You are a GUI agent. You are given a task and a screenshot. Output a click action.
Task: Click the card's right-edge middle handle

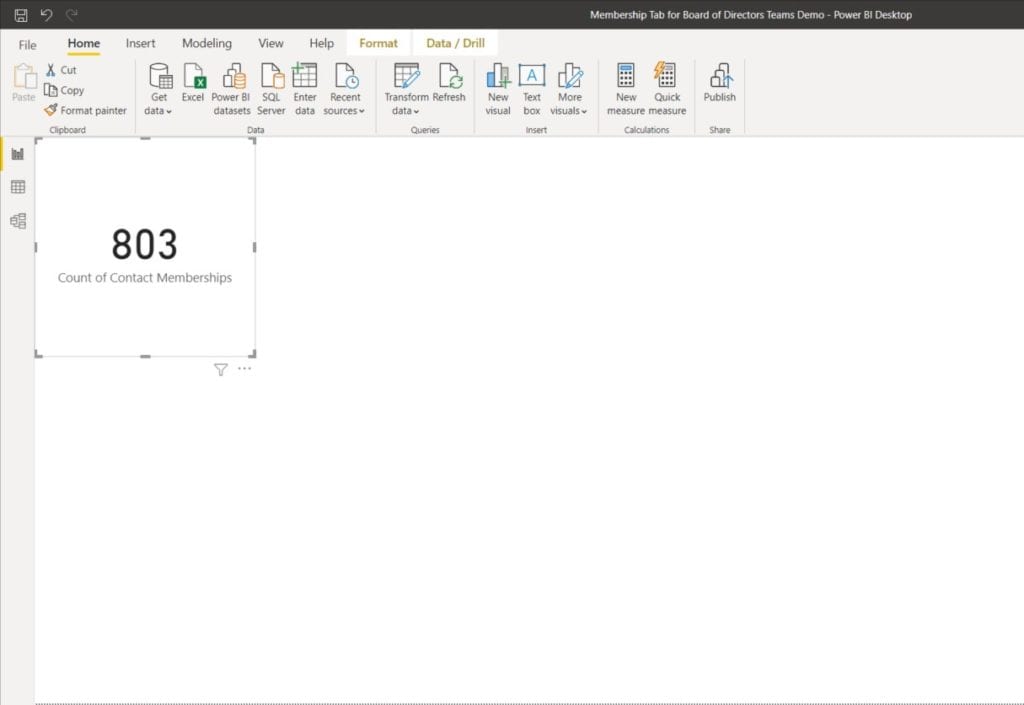pos(254,247)
